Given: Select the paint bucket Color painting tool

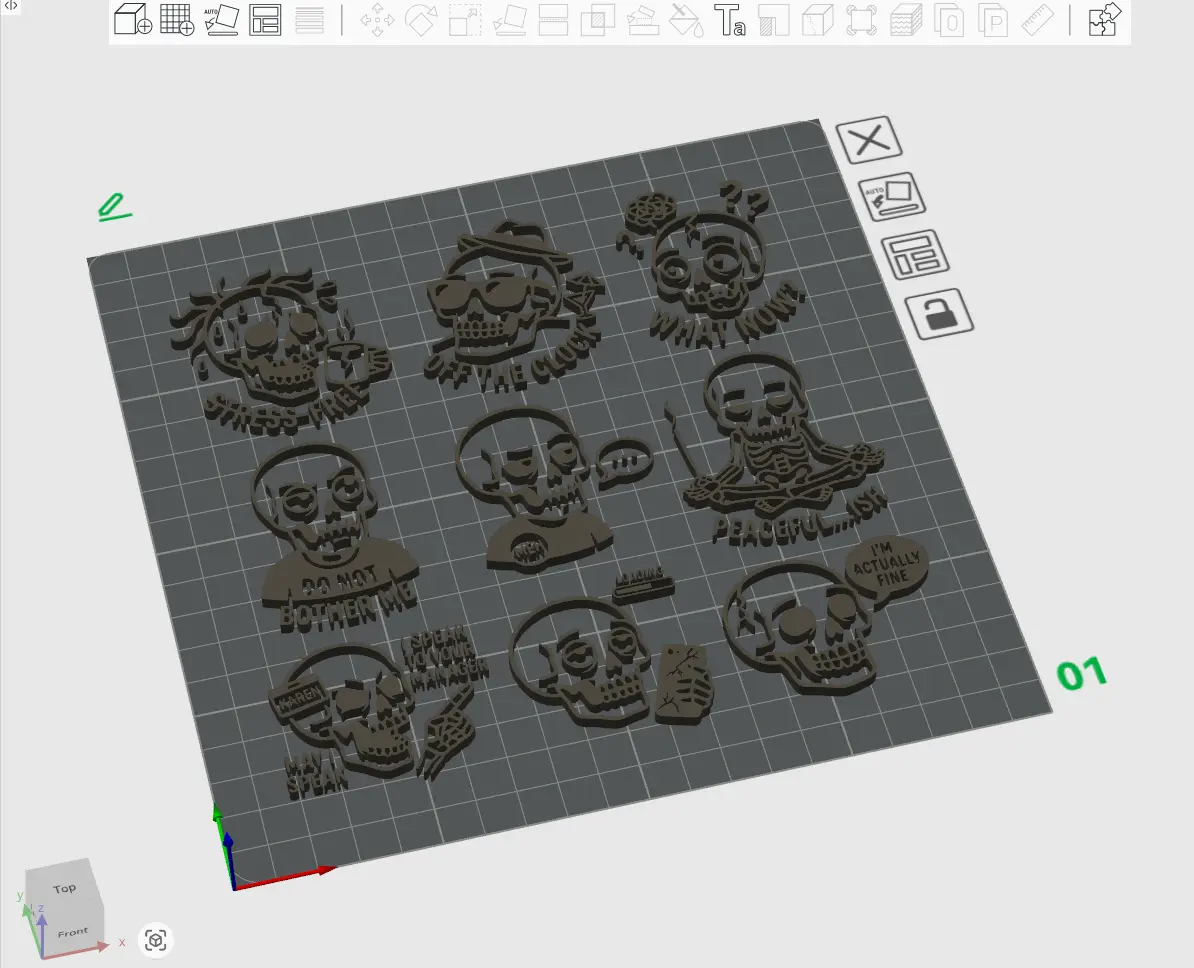Looking at the screenshot, I should 686,20.
